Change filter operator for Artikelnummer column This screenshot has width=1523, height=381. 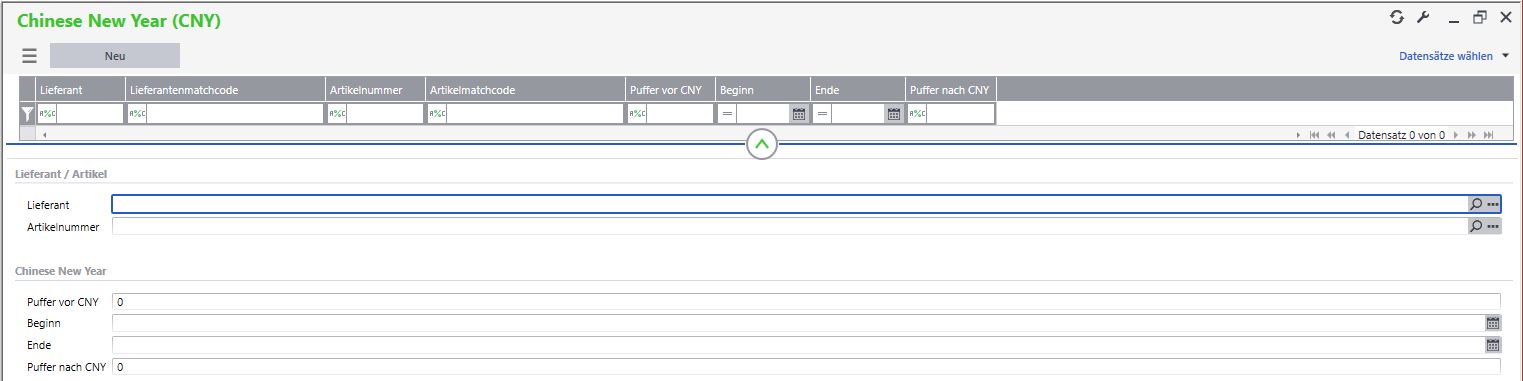(x=337, y=114)
